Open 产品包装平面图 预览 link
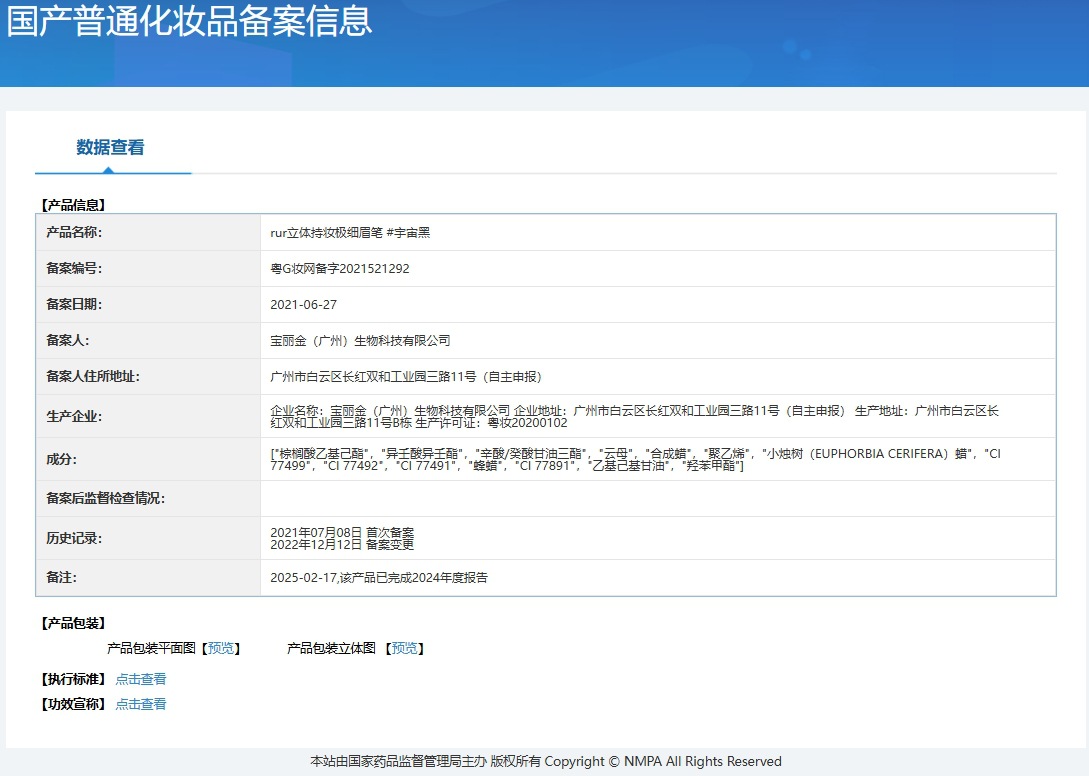 (x=221, y=648)
